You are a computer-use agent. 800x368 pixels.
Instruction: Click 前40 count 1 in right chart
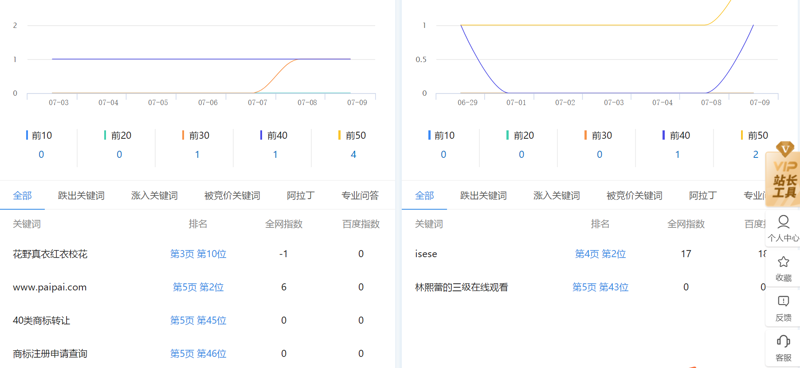678,155
